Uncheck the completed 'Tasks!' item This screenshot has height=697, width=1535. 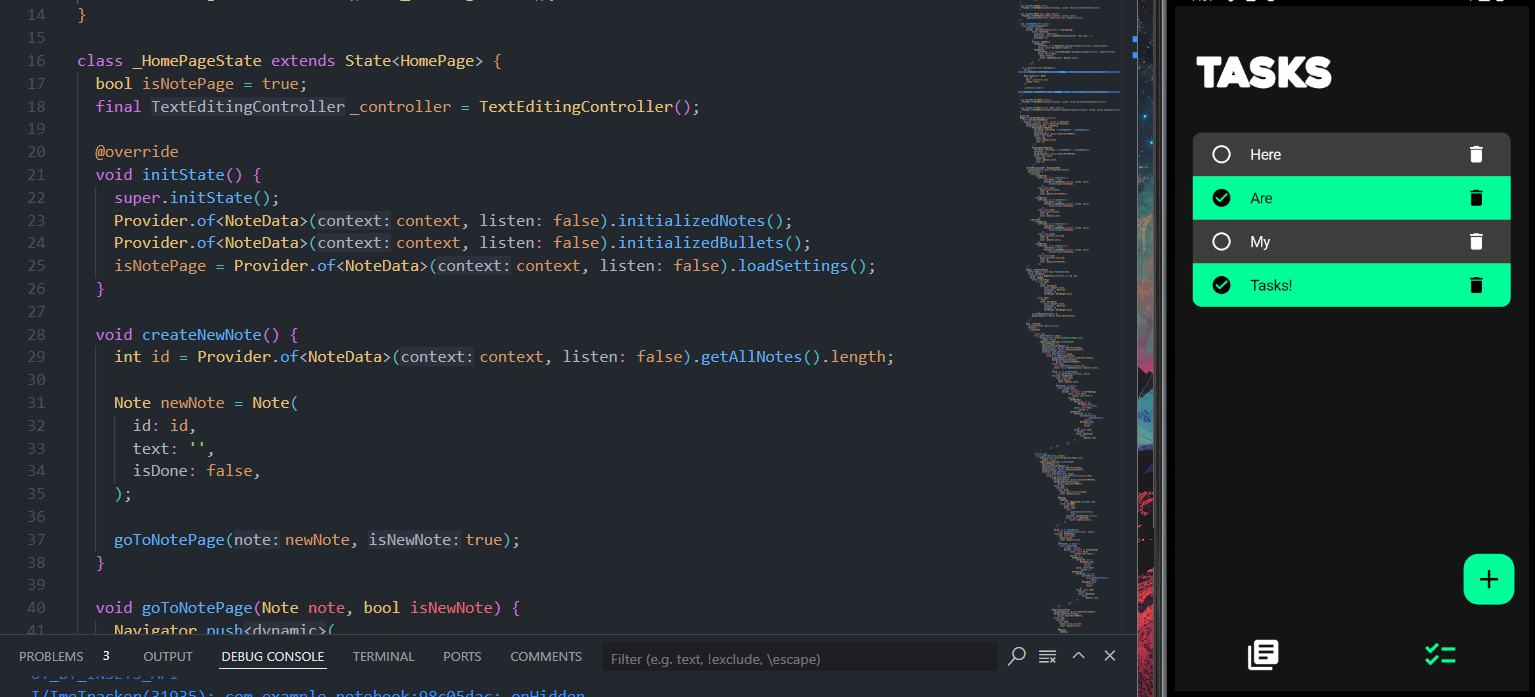tap(1221, 285)
